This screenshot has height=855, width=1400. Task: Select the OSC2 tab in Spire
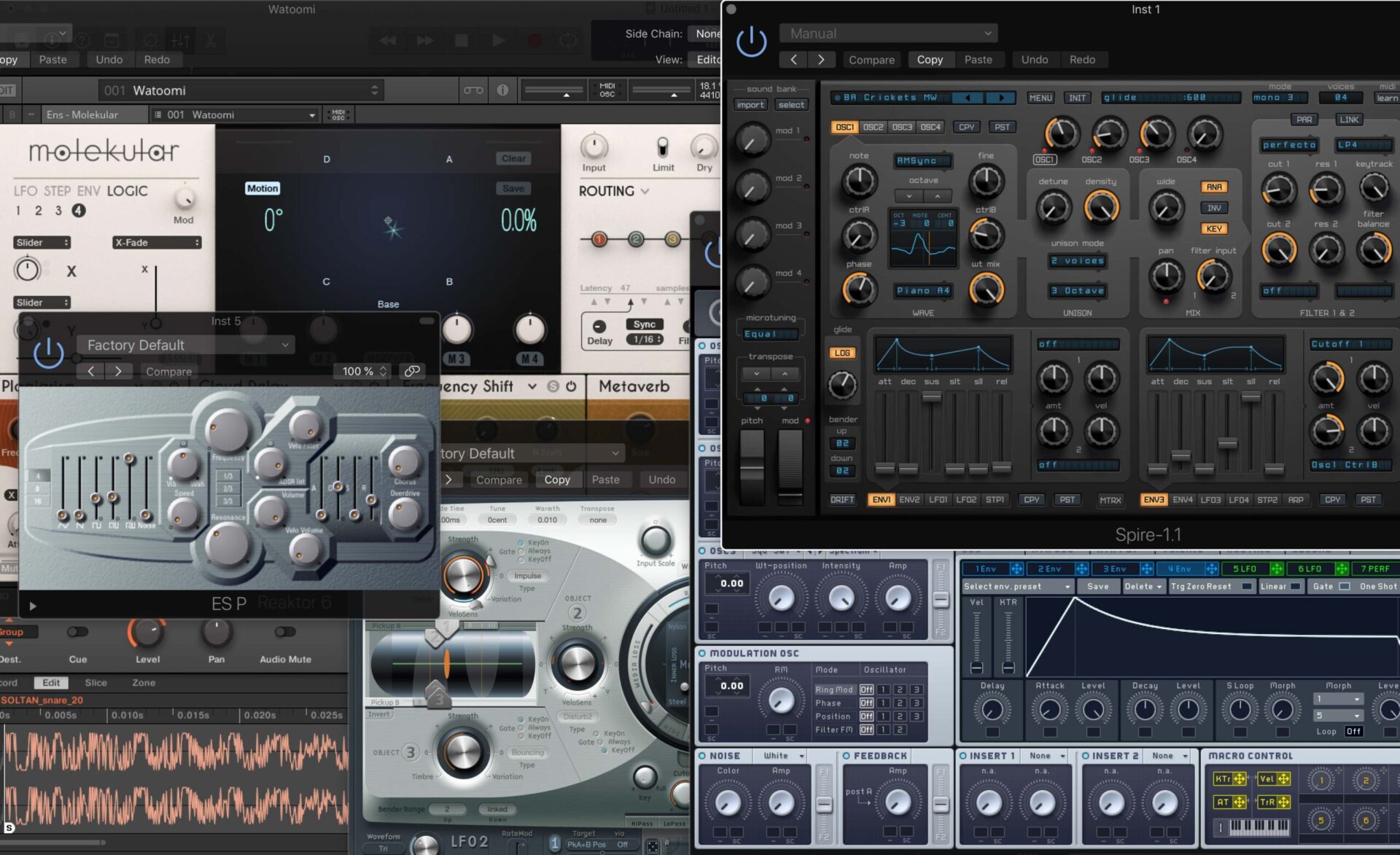click(873, 127)
